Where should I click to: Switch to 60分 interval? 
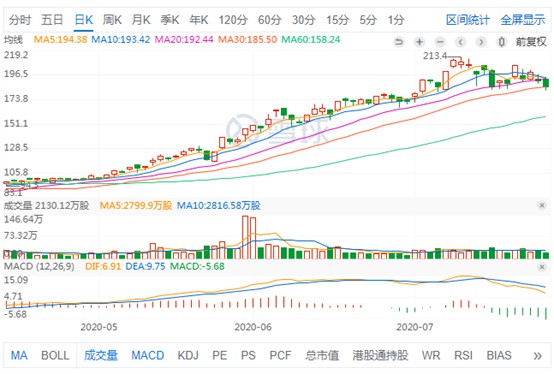click(x=270, y=20)
